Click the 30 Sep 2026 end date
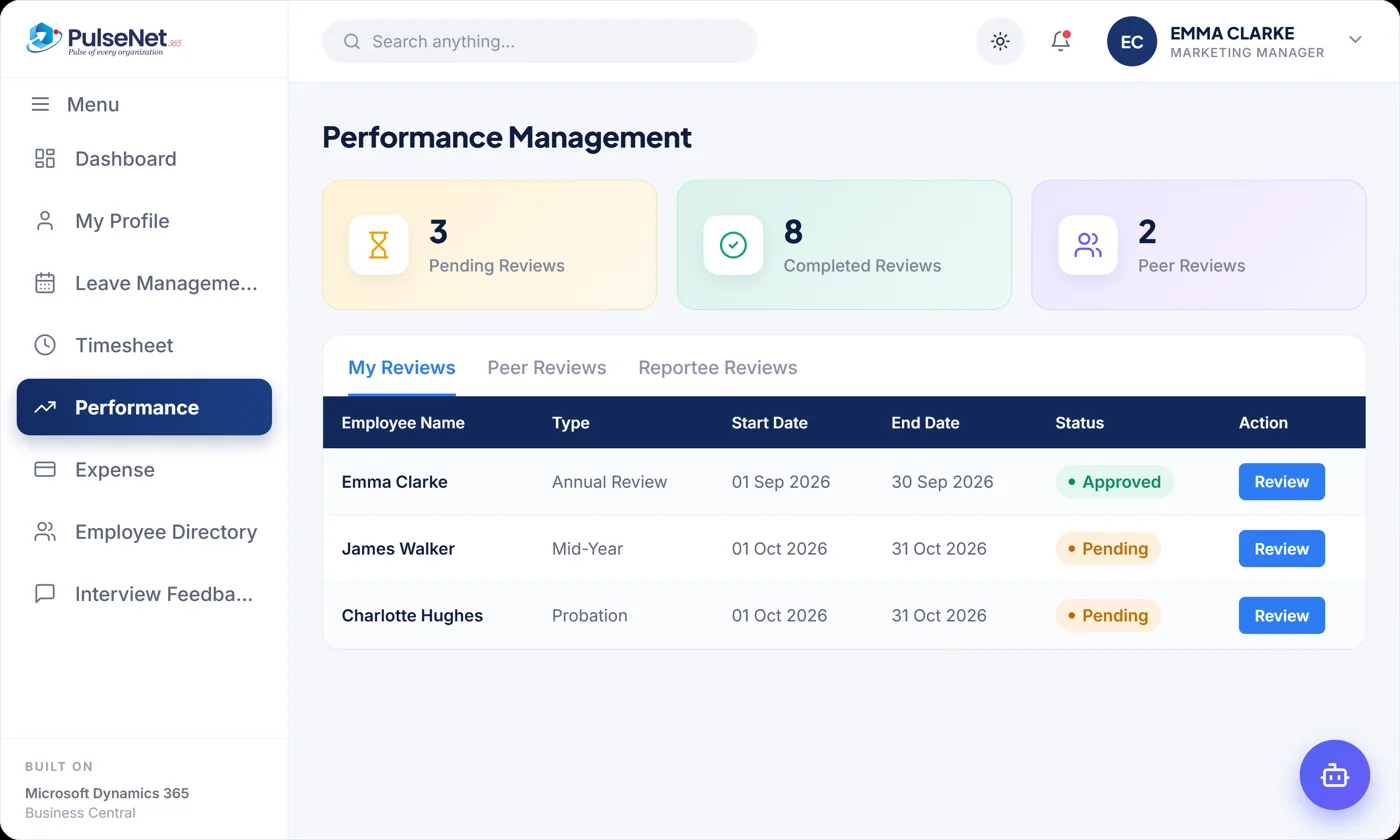This screenshot has height=840, width=1400. click(x=942, y=482)
